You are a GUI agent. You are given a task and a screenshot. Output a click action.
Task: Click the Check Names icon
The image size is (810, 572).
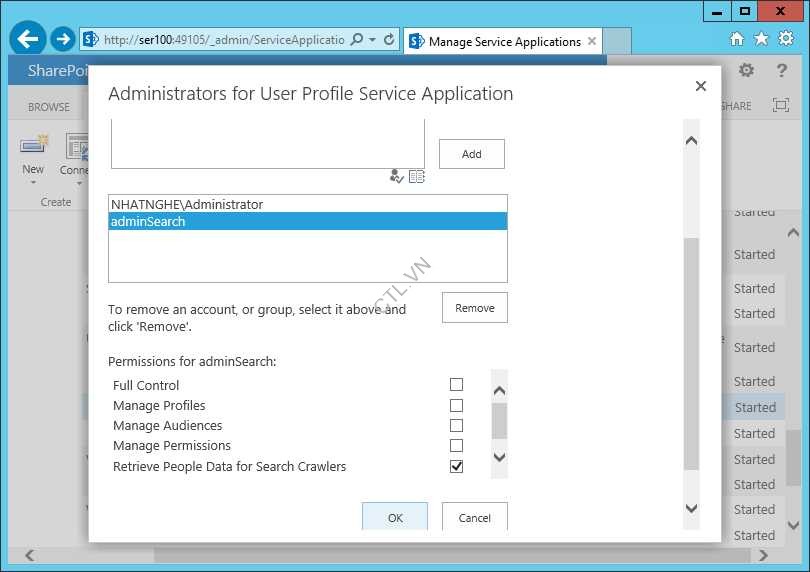[x=396, y=176]
